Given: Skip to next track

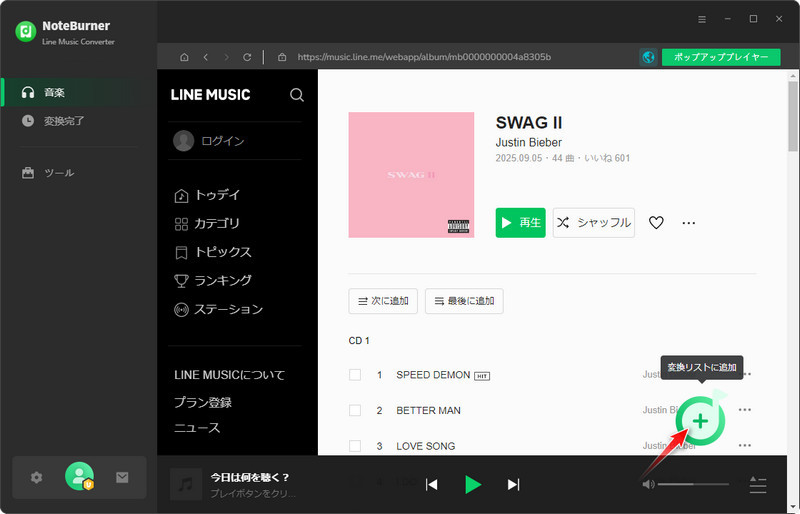Looking at the screenshot, I should [x=513, y=484].
